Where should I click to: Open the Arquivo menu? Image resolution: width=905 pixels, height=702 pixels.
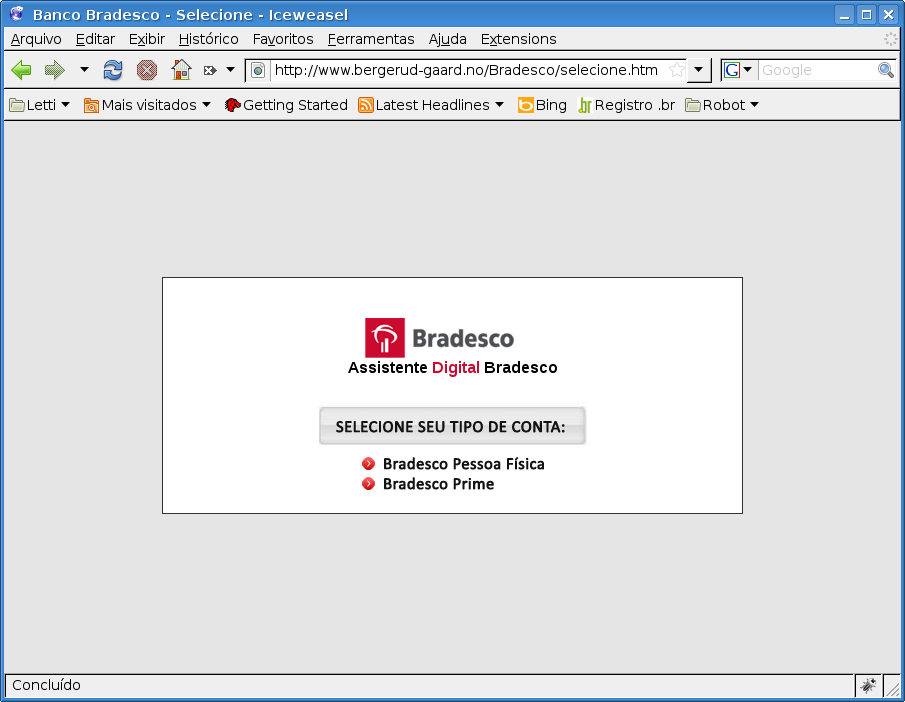36,39
